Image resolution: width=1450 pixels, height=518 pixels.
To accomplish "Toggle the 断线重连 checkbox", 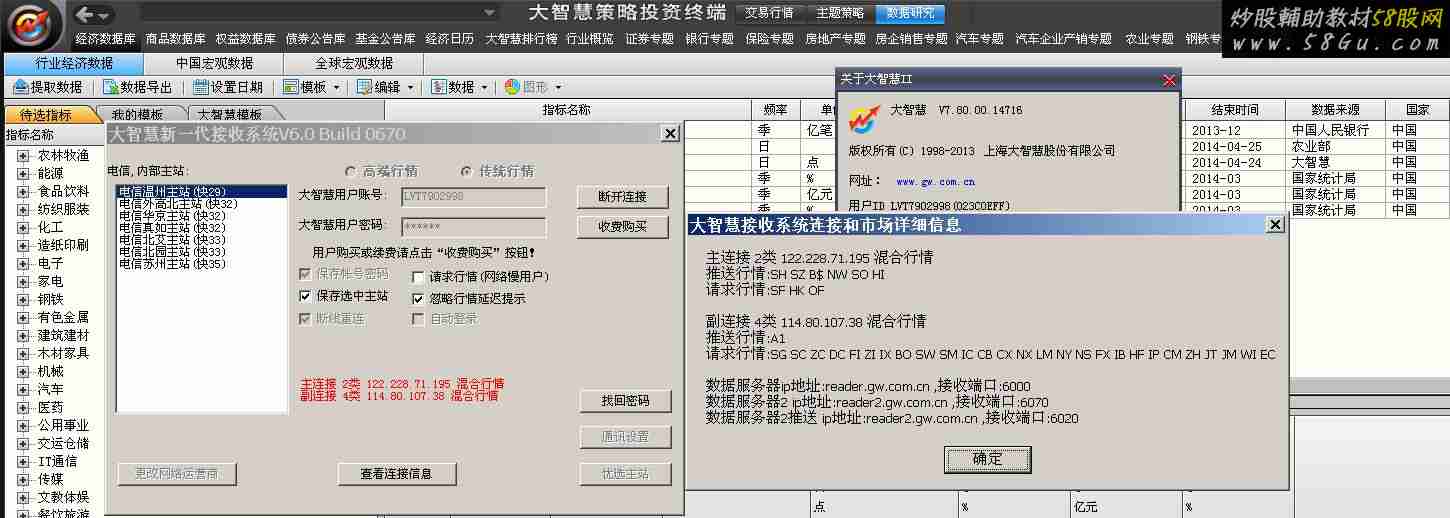I will pos(306,318).
